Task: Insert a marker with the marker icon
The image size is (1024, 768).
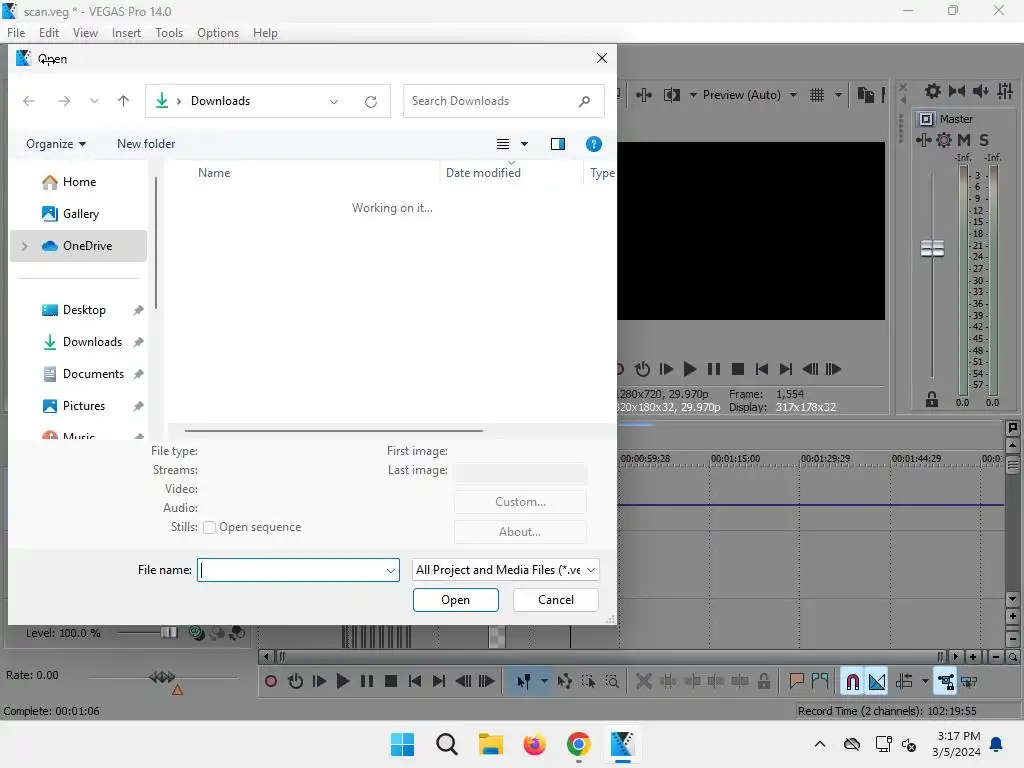Action: 796,681
